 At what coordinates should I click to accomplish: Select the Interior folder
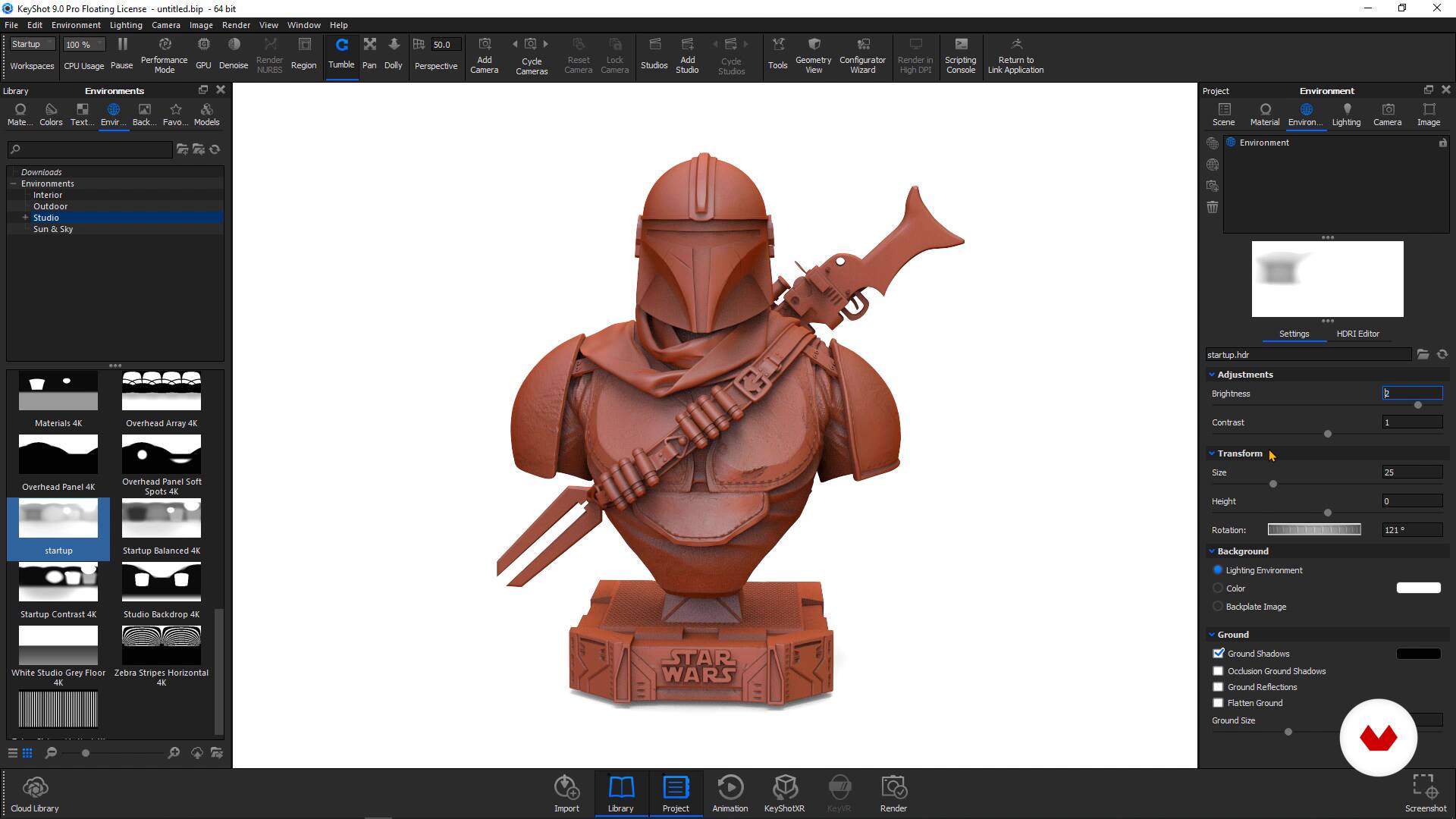click(48, 195)
